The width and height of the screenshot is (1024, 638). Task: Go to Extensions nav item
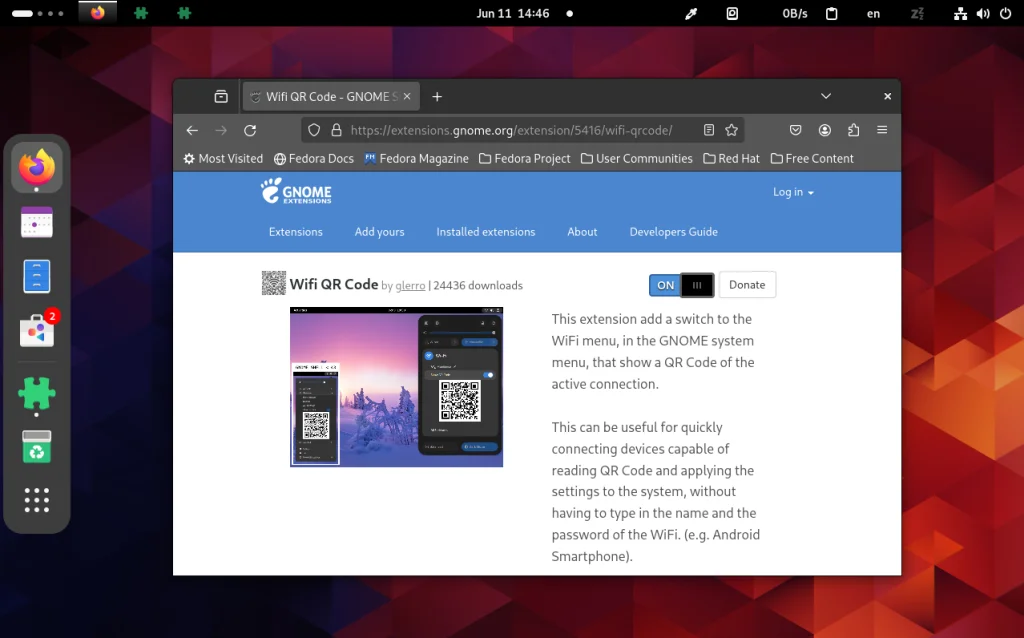click(296, 232)
